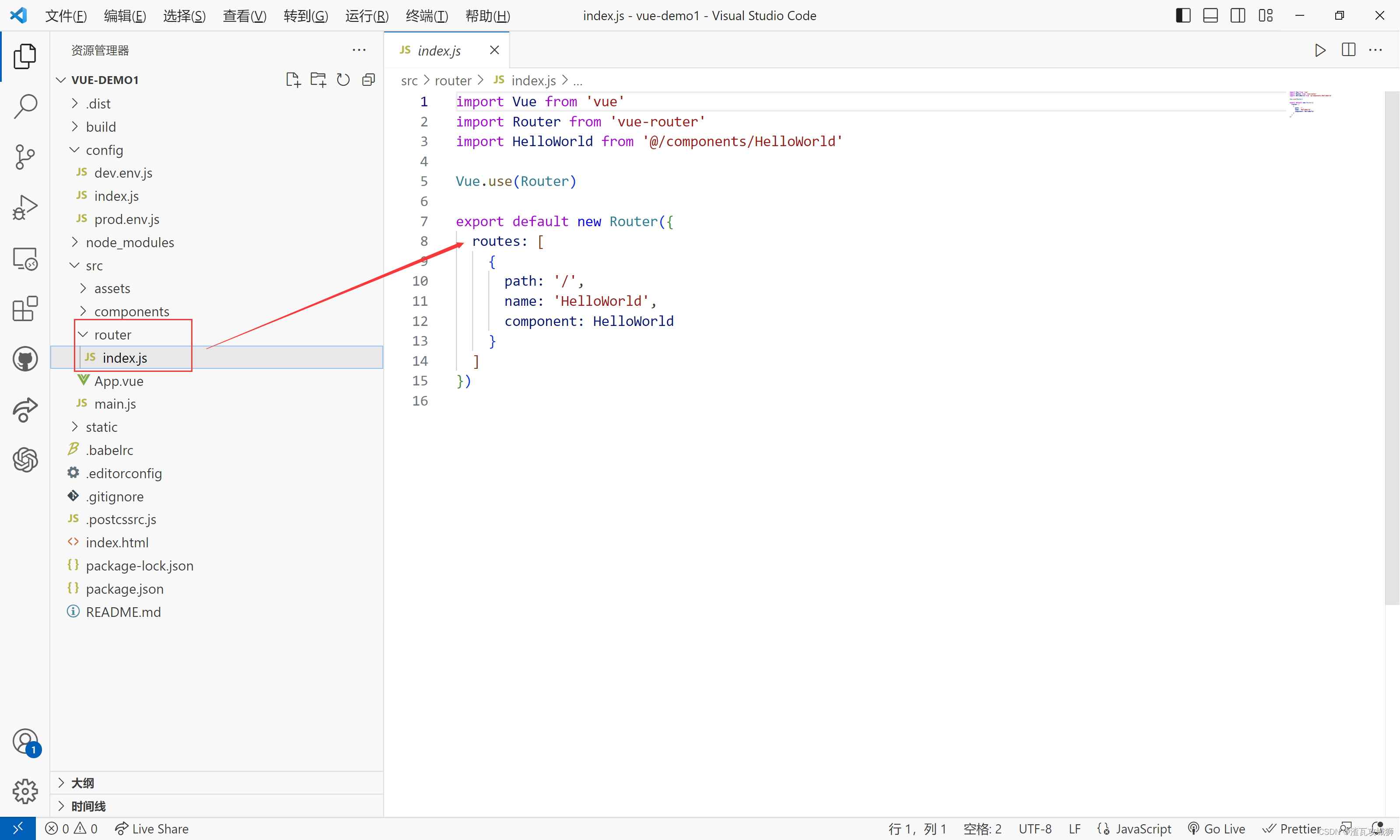Collapse the src folder
Image resolution: width=1400 pixels, height=840 pixels.
click(x=217, y=266)
